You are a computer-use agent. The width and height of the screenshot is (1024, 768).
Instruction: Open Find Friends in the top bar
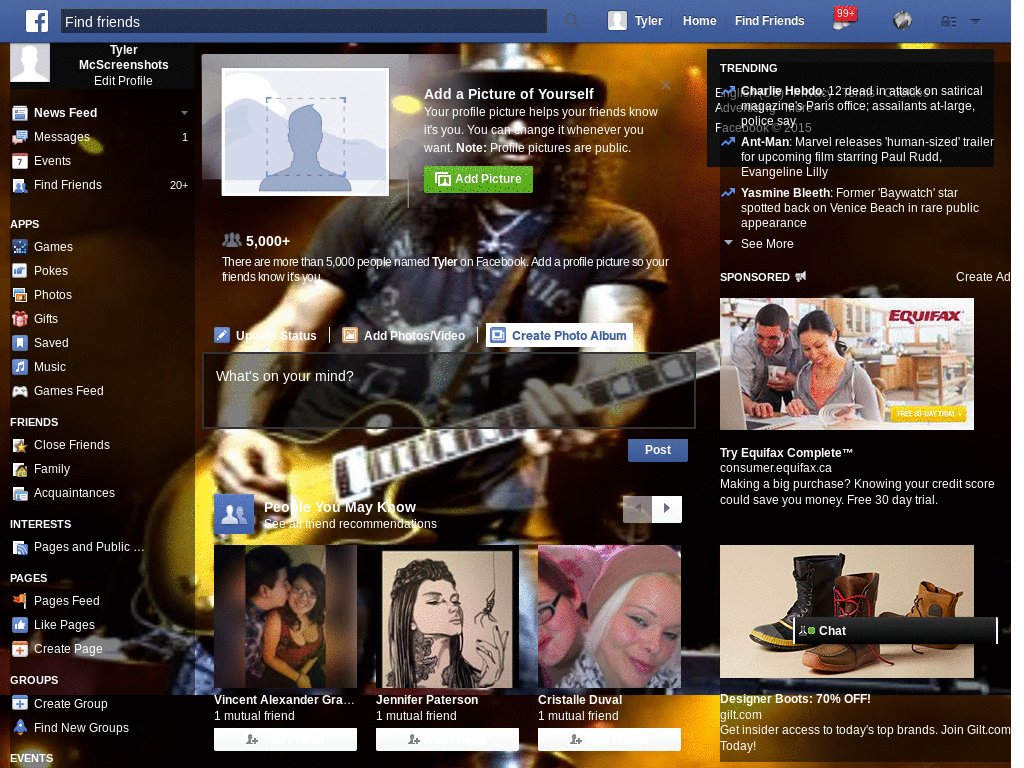769,21
